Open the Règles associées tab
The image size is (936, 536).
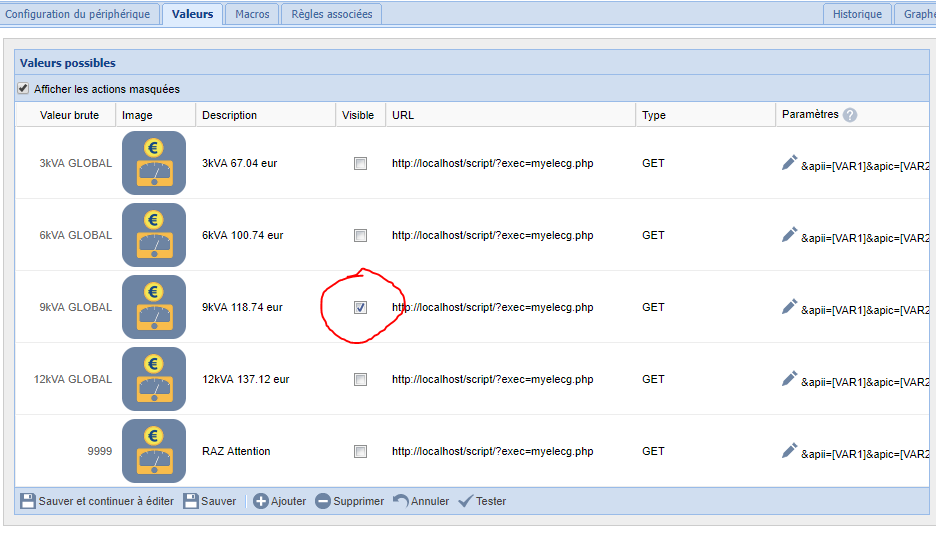331,14
